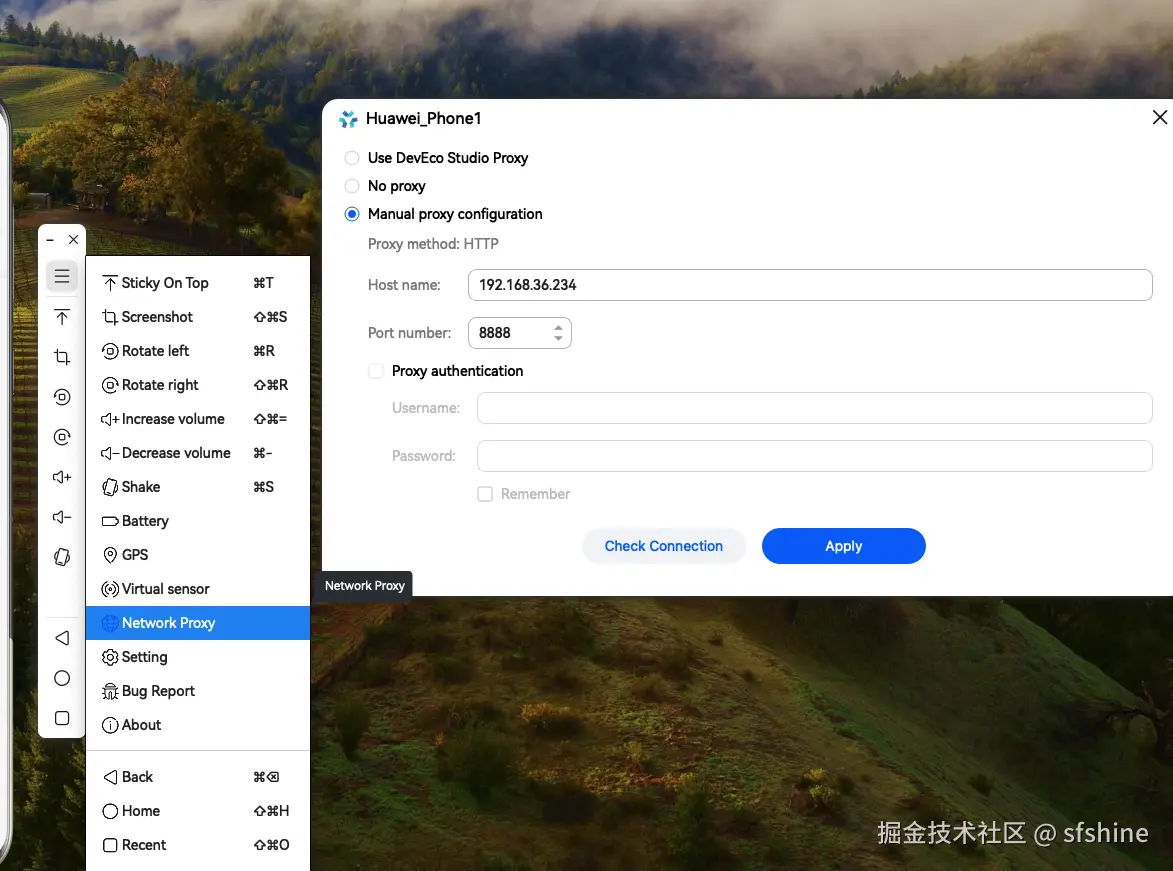This screenshot has height=871, width=1173.
Task: Click the screenshot crop icon in sidebar
Action: click(62, 357)
